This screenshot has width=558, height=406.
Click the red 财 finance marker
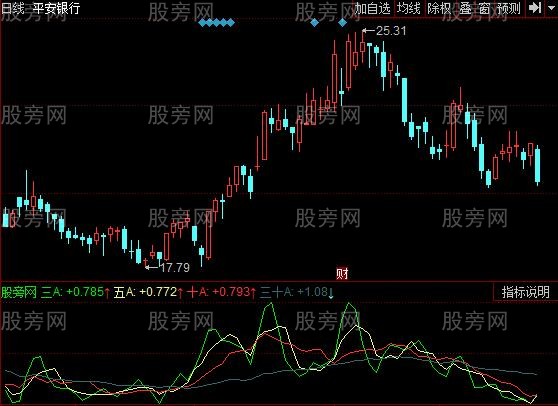(x=342, y=274)
